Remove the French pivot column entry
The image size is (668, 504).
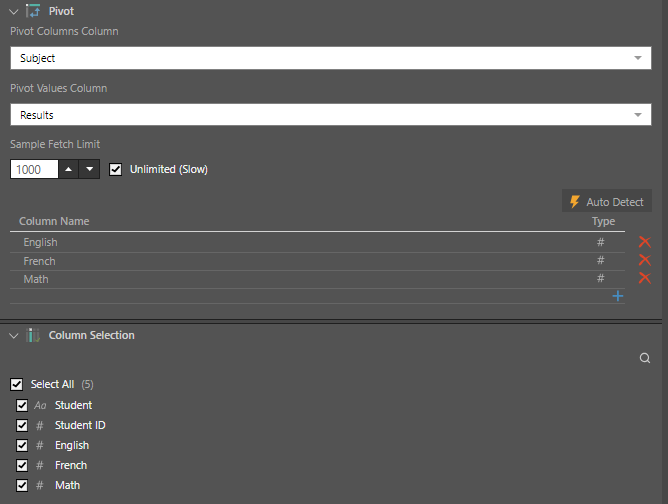click(644, 260)
